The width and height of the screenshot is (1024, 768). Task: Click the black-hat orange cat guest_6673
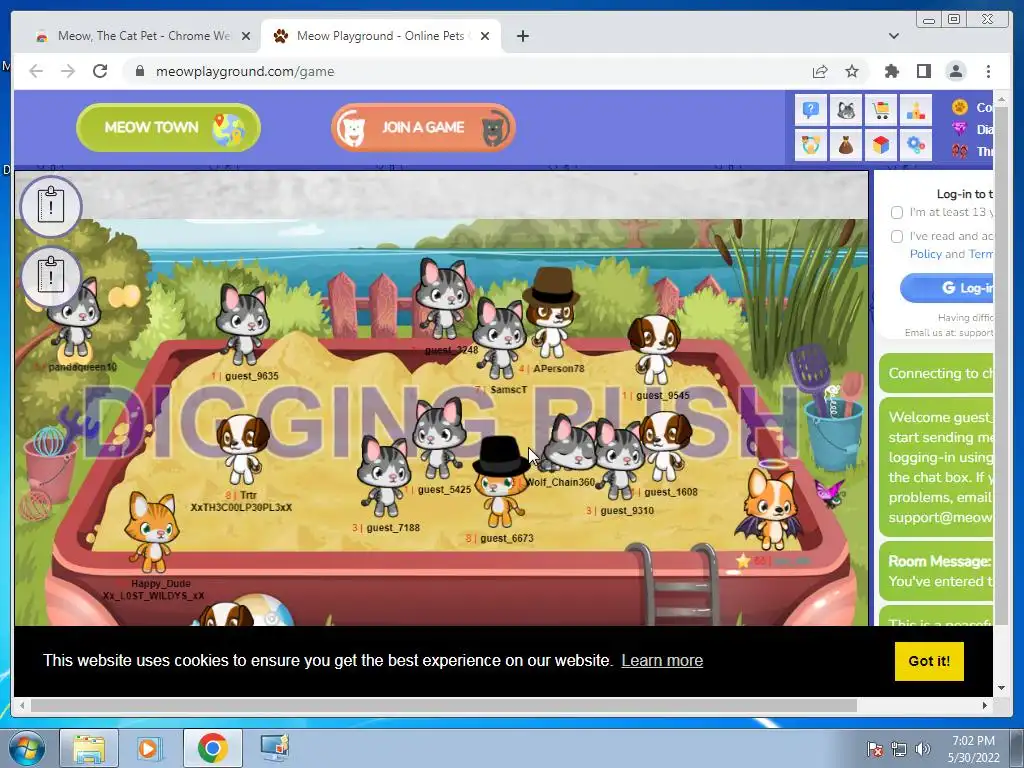point(500,483)
